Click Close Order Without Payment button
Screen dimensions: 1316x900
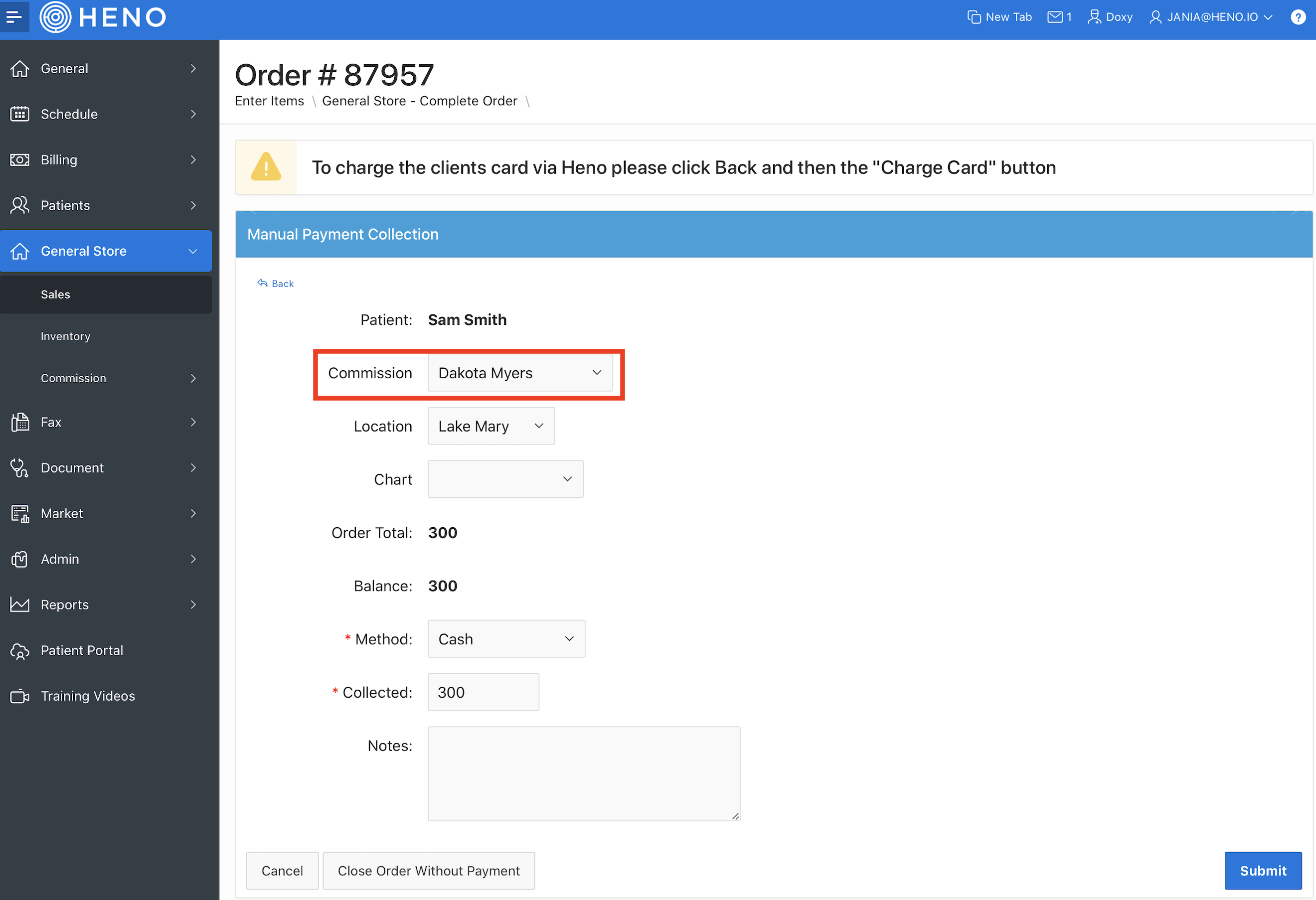point(428,871)
